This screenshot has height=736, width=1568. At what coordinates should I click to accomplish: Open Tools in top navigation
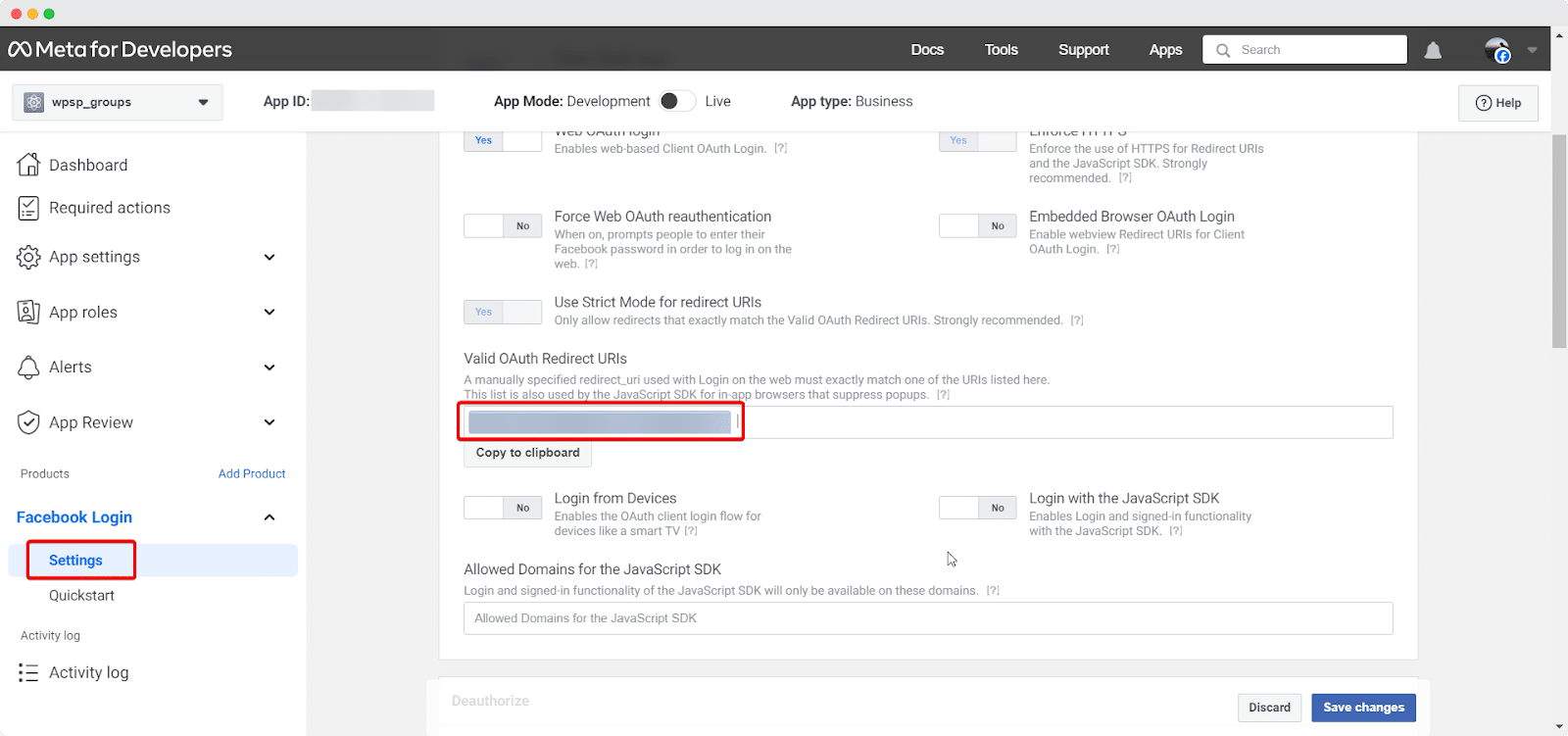[x=1002, y=50]
